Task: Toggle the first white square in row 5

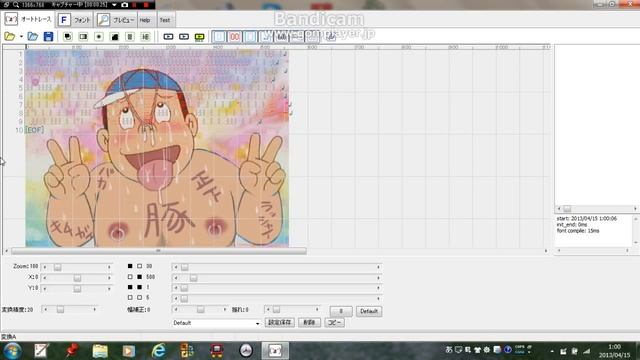Action: pos(130,298)
